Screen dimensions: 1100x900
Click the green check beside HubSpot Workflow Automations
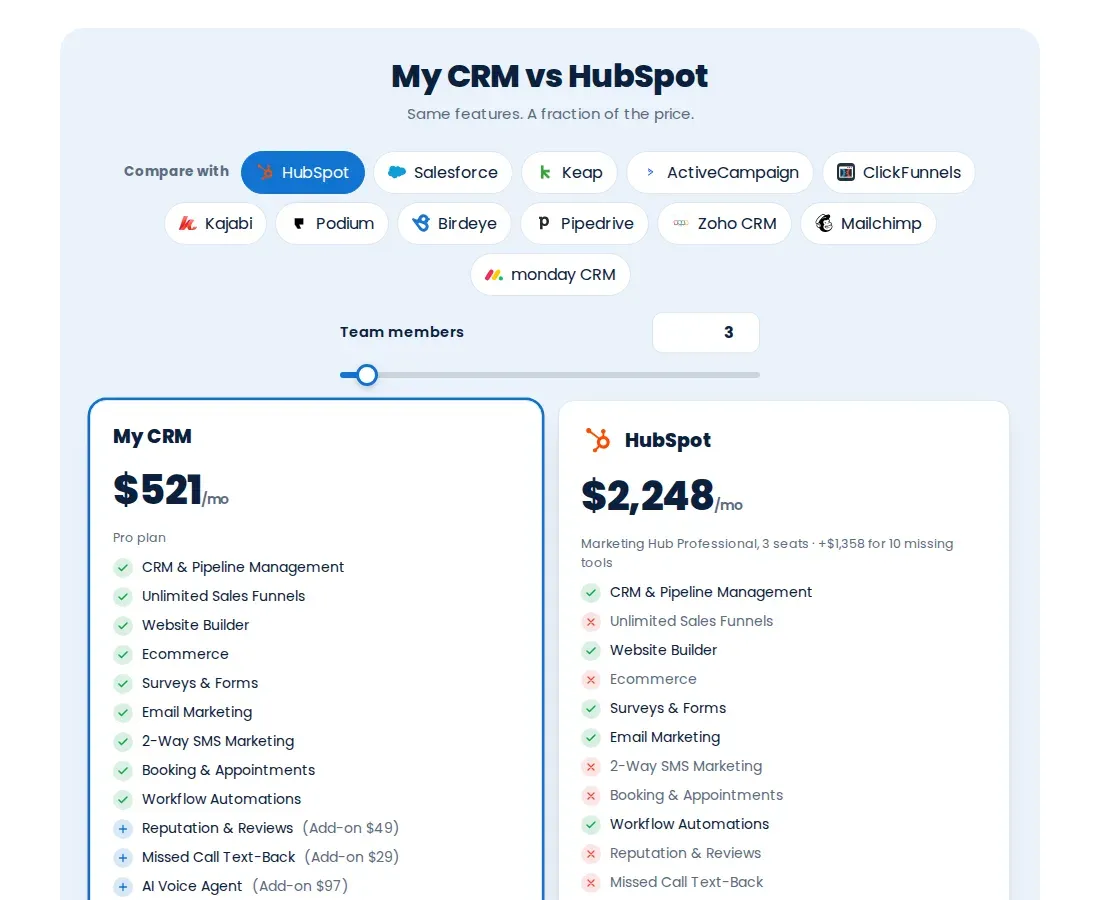(x=591, y=824)
